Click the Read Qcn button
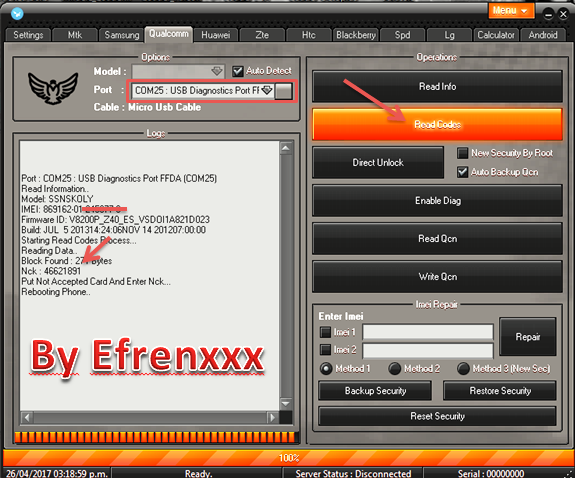Image resolution: width=575 pixels, height=478 pixels. (437, 239)
